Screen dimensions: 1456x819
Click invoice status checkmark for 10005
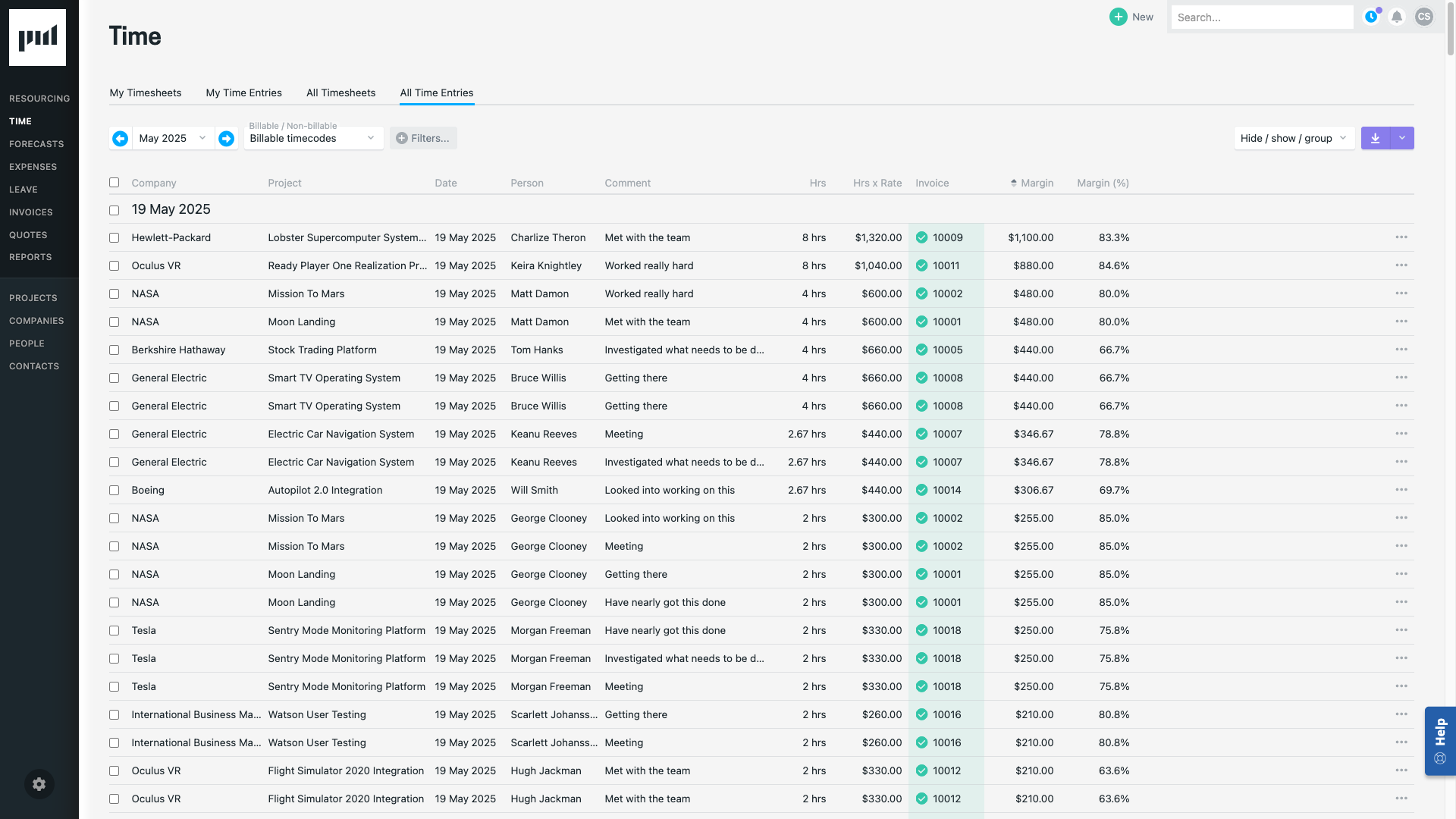(x=921, y=350)
